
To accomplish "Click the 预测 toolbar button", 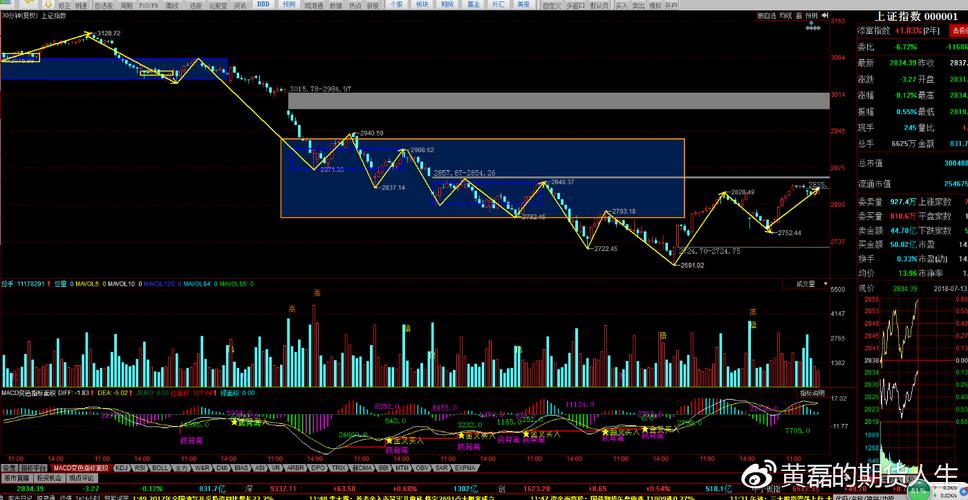I will pos(289,5).
